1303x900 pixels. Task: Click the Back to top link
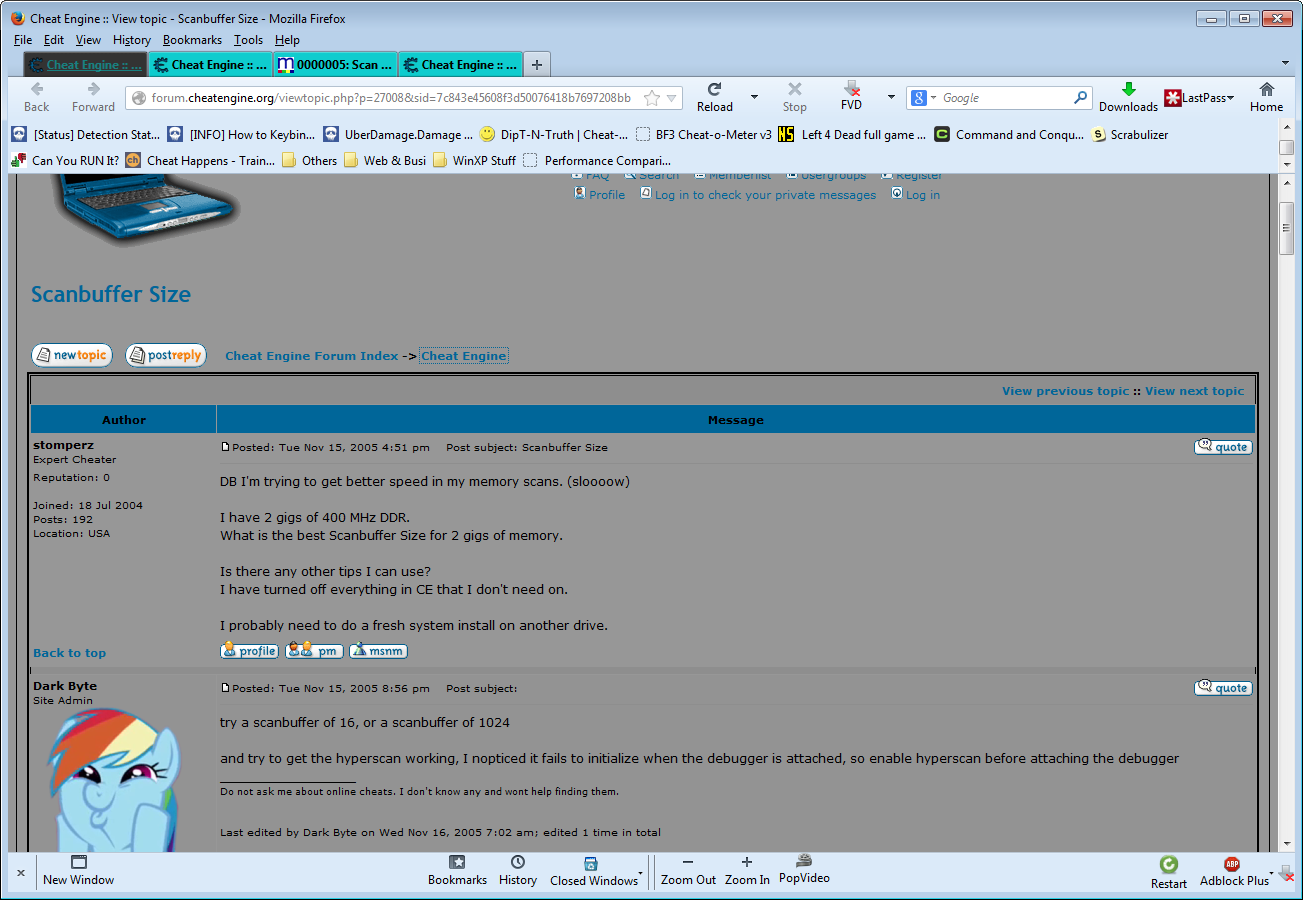pyautogui.click(x=69, y=653)
